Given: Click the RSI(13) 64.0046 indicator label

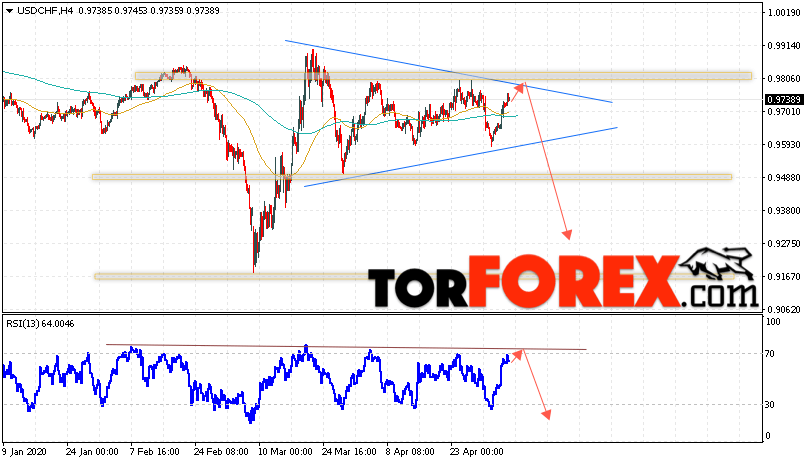Looking at the screenshot, I should [40, 324].
